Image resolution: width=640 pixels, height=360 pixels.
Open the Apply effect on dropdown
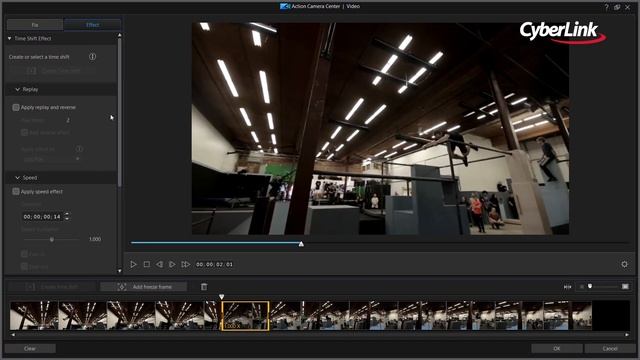51,159
